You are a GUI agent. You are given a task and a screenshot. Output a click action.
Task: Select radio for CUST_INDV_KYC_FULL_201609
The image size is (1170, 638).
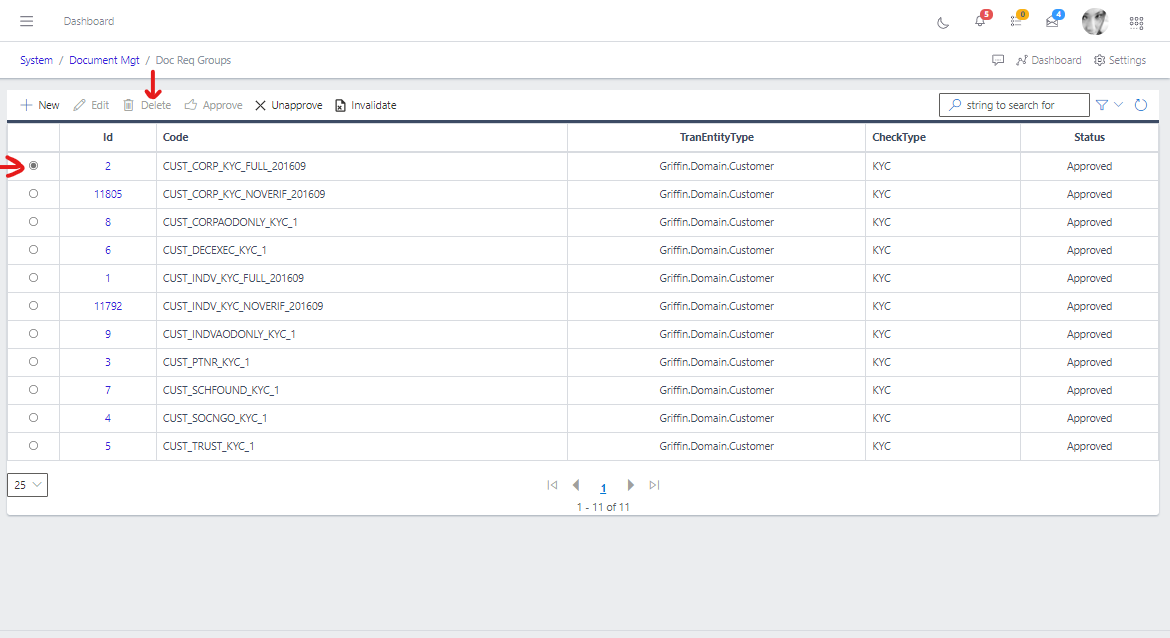click(x=34, y=278)
